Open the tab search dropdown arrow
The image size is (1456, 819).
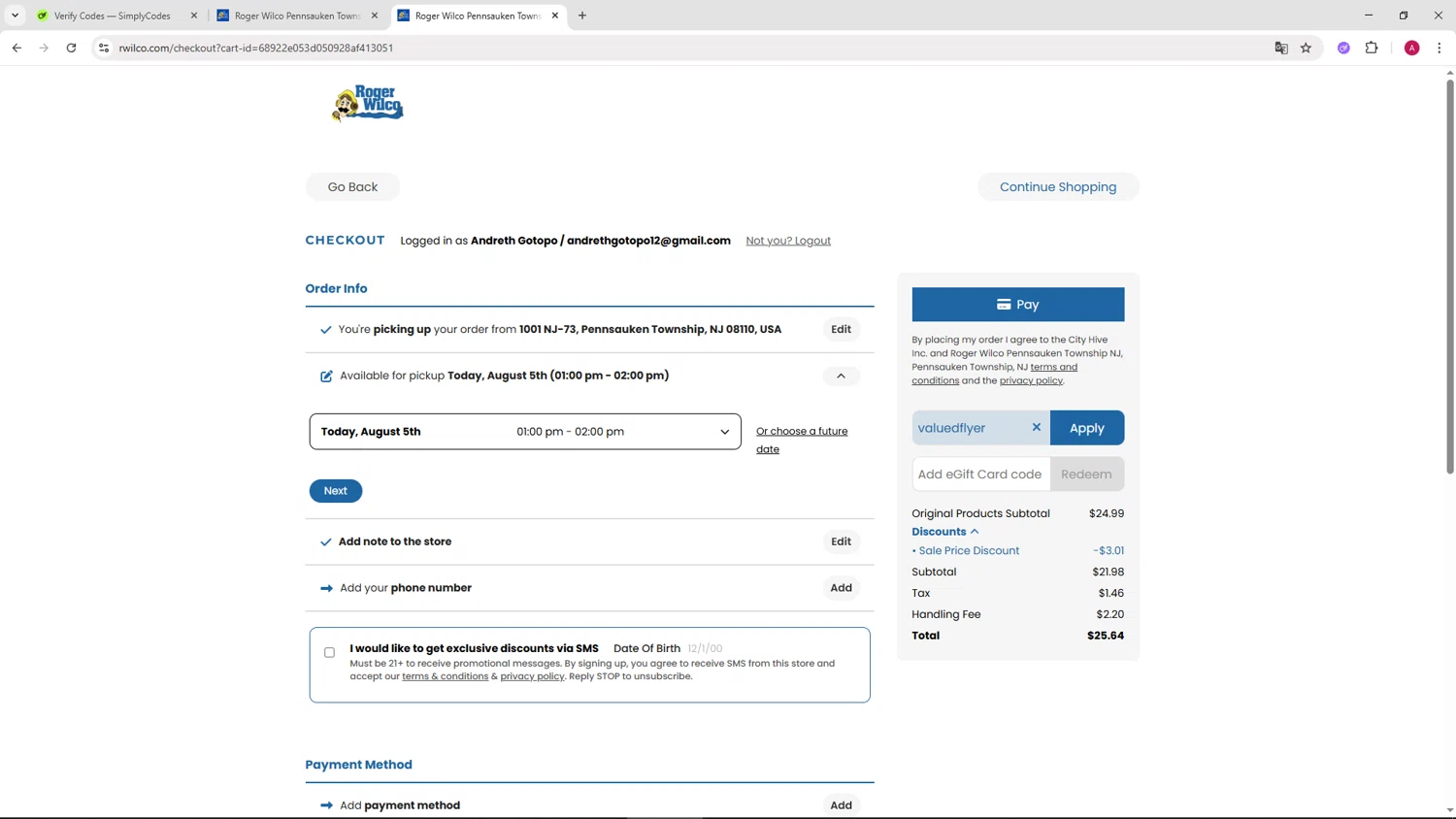point(15,16)
